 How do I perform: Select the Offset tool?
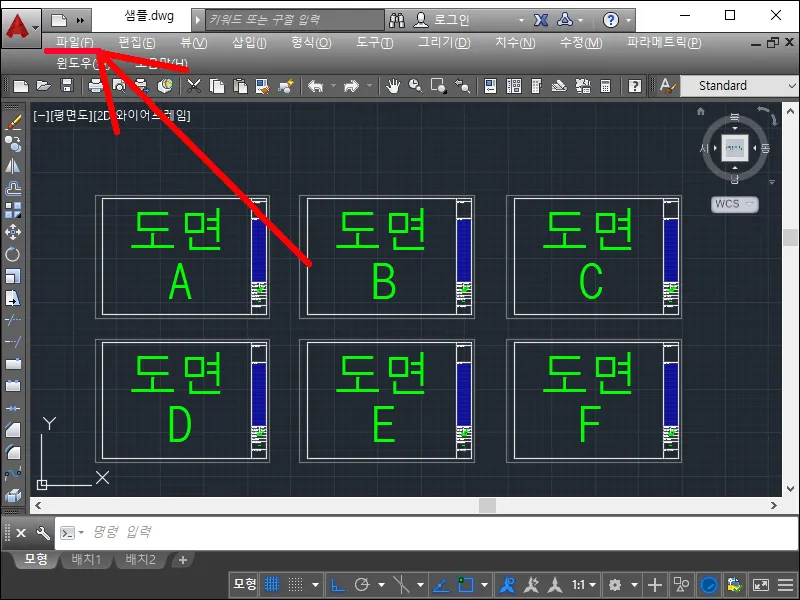(x=13, y=188)
